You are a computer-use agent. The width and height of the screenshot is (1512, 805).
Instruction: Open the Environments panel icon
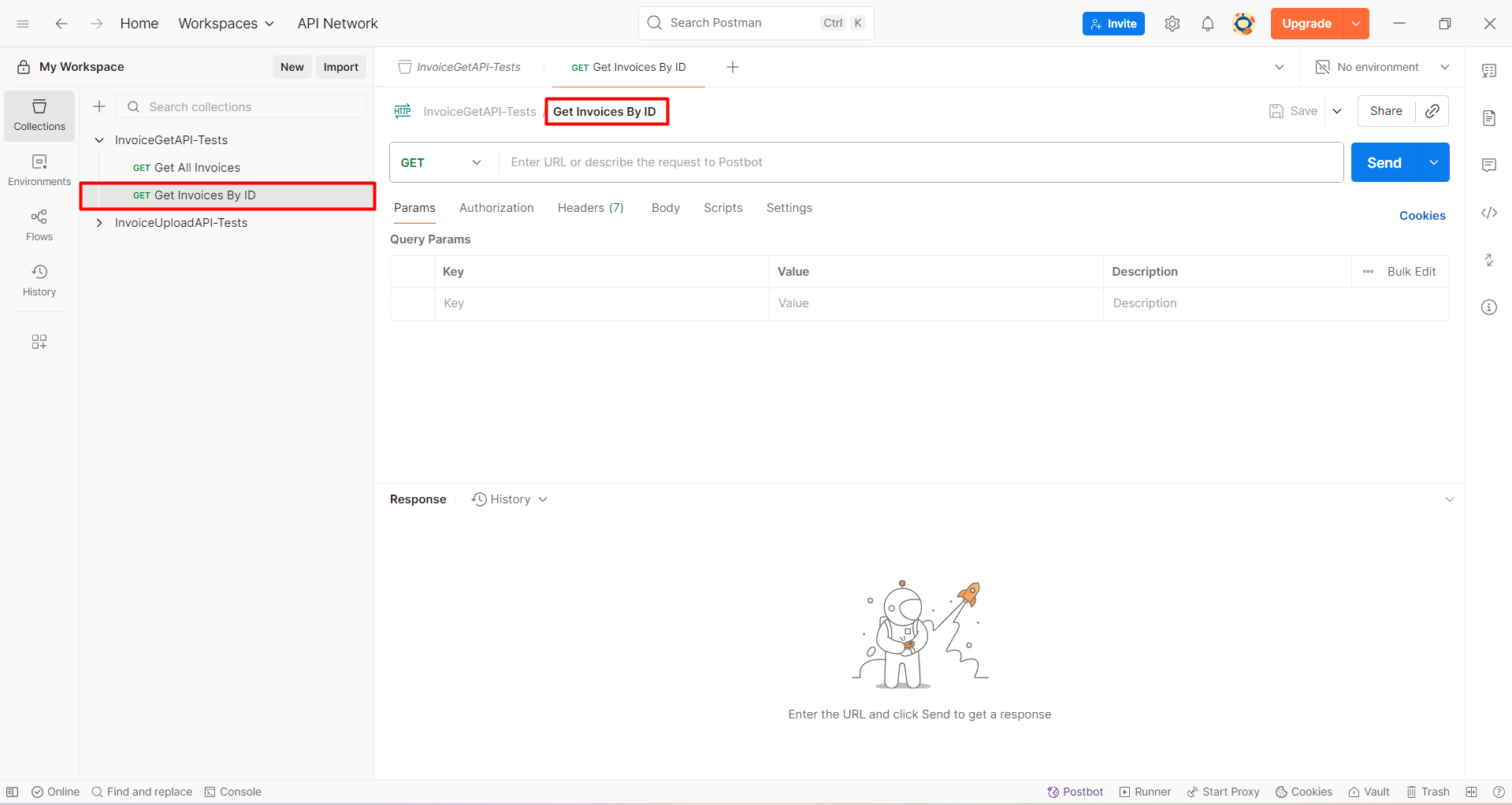point(39,169)
